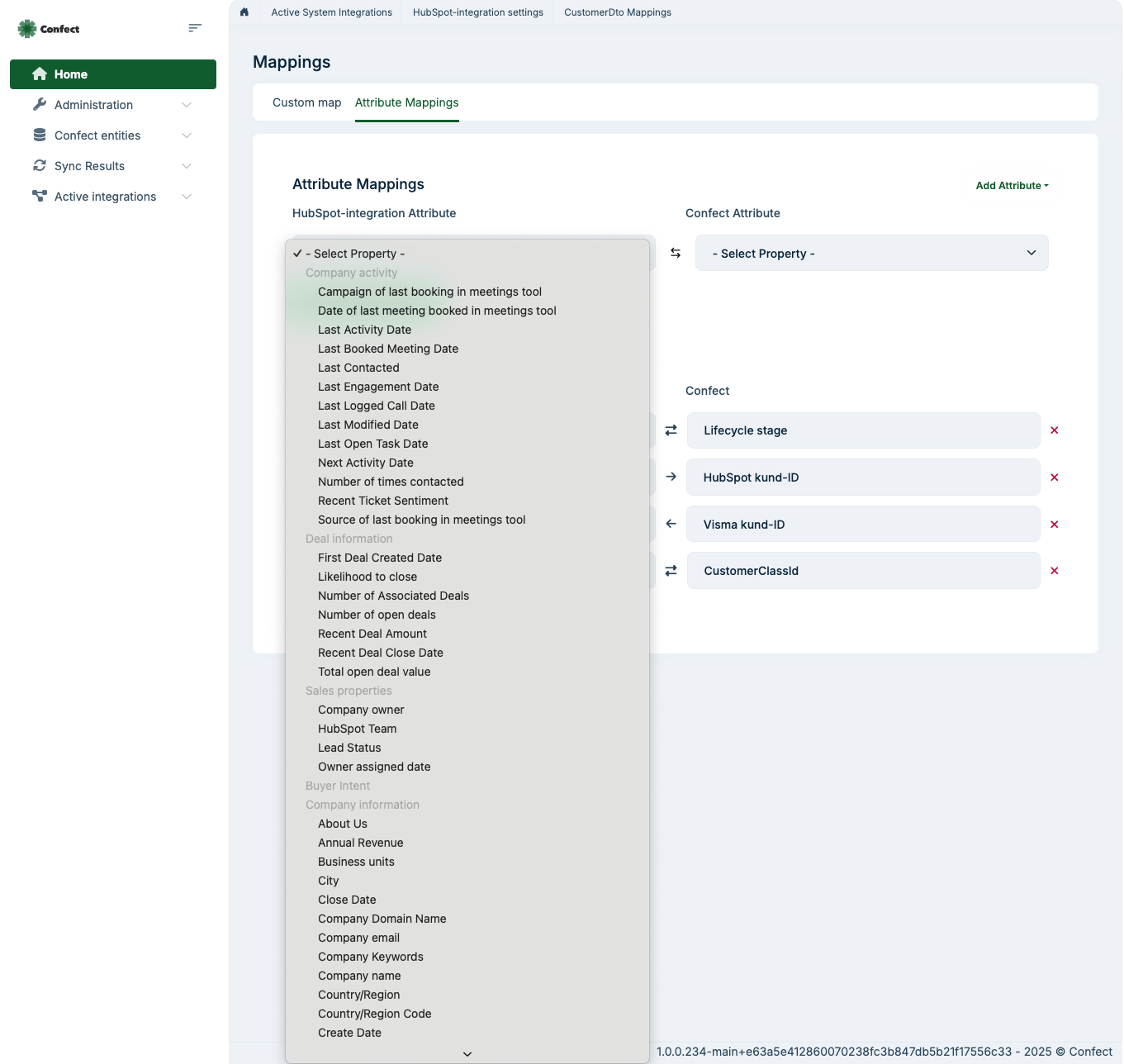
Task: Select 'Last Modified Date' option
Action: 467,425
